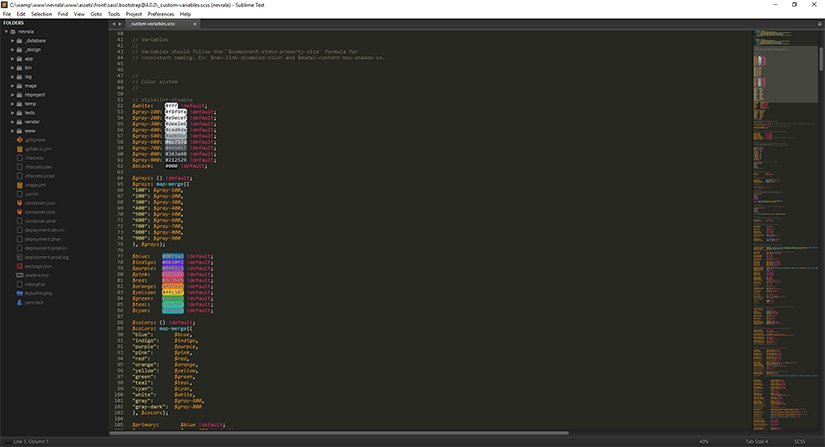Viewport: 825px width, 447px height.
Task: Click the nevrala root project icon
Action: coord(13,32)
